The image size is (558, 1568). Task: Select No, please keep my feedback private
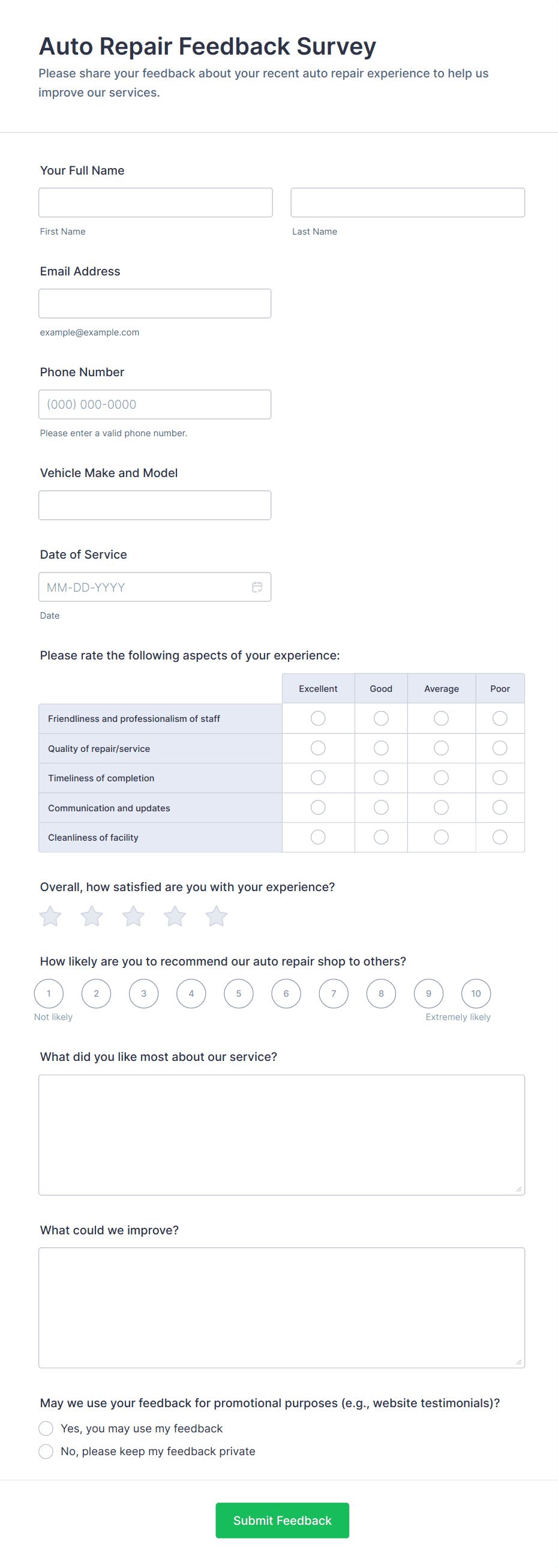pos(46,1451)
